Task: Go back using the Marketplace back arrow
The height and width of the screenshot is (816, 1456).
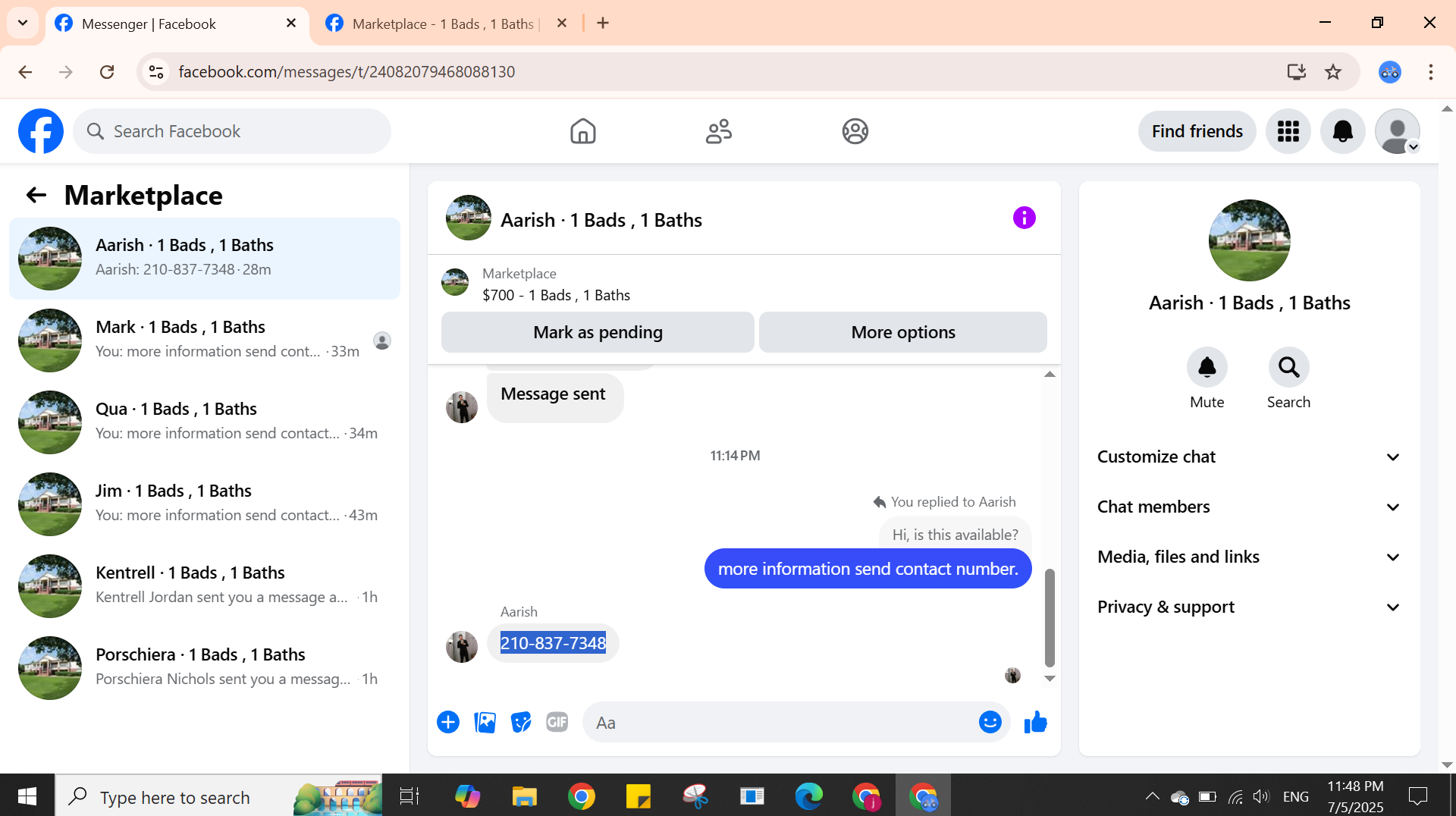Action: (x=36, y=196)
